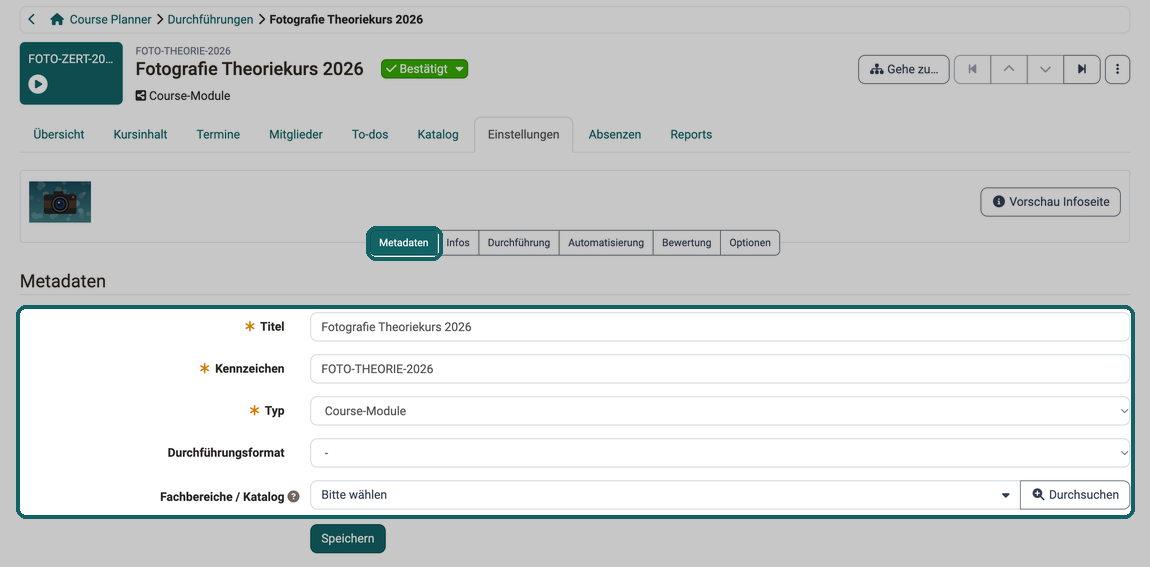1150x567 pixels.
Task: Click the play icon on FOTO-ZERT tile
Action: click(x=38, y=84)
